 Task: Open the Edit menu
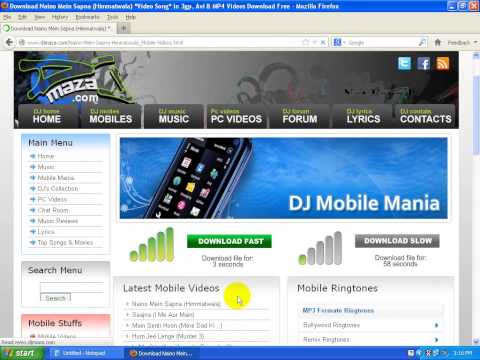(22, 17)
